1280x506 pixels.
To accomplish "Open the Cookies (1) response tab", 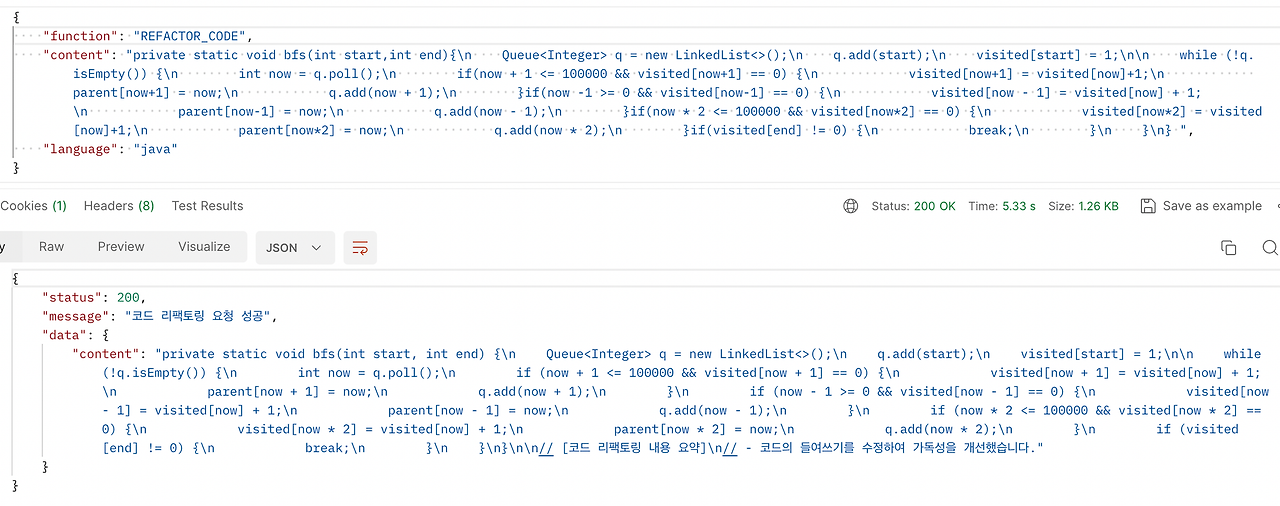I will click(x=33, y=206).
